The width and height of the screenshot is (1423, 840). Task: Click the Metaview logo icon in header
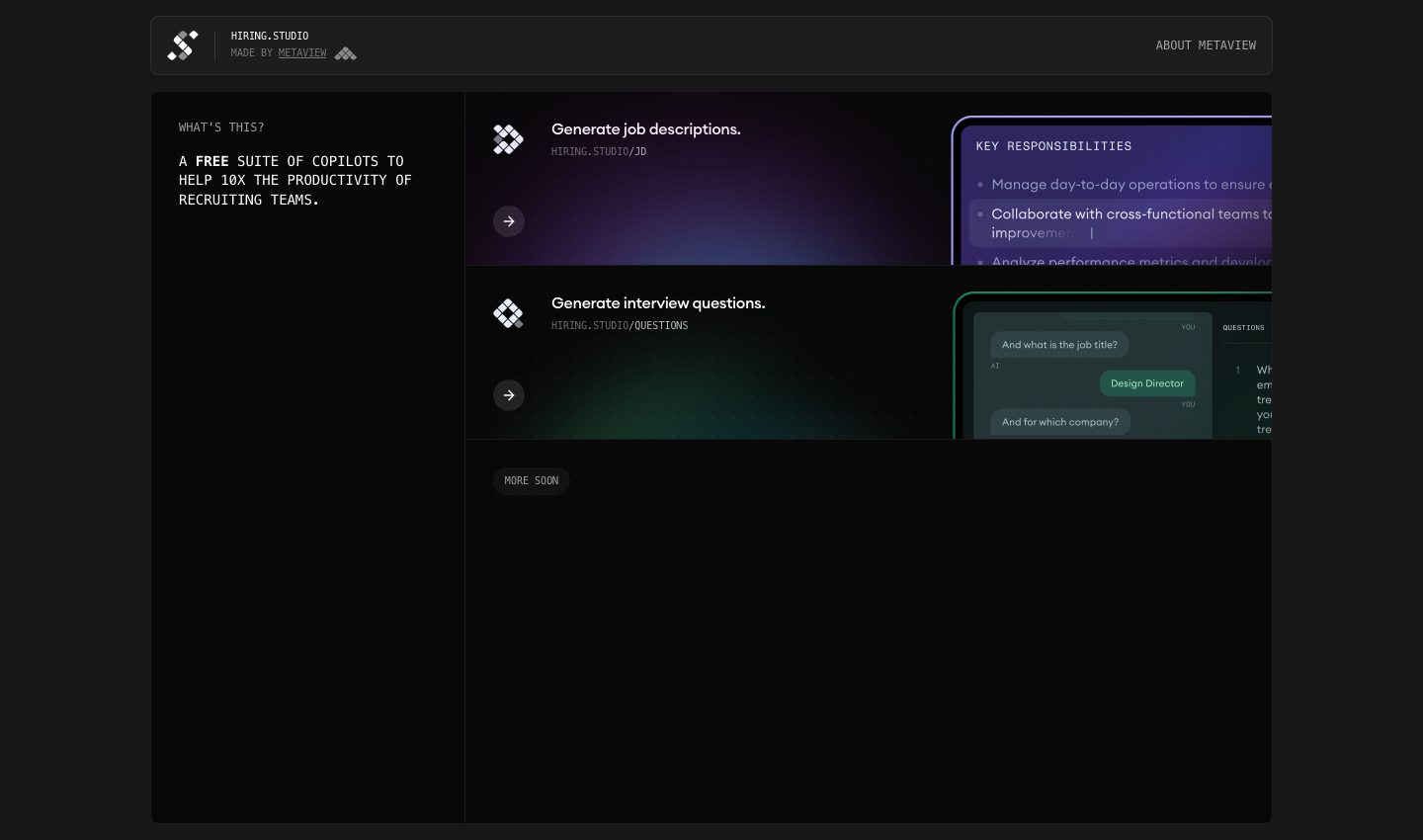click(346, 53)
